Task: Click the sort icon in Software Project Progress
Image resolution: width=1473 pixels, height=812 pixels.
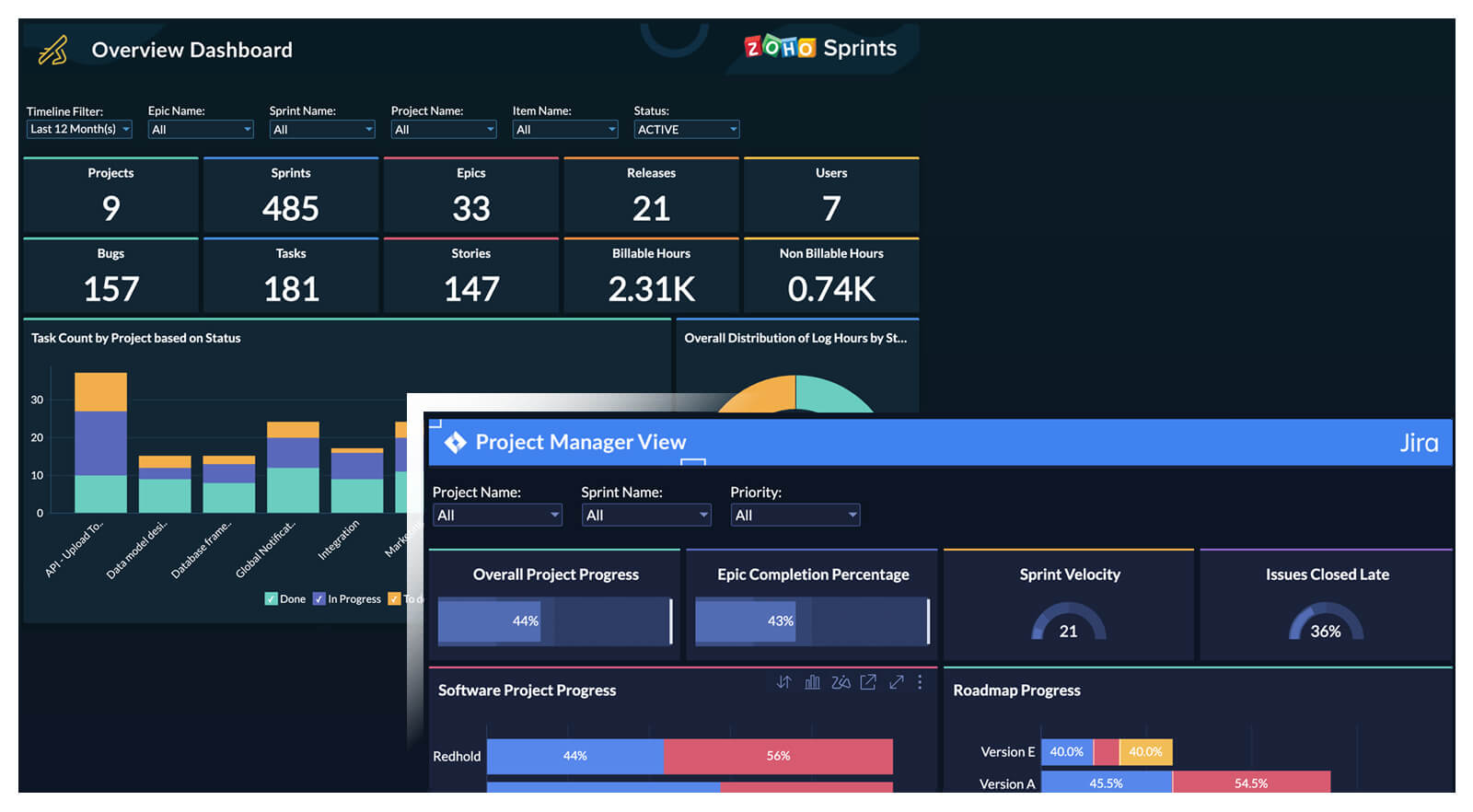Action: click(783, 682)
